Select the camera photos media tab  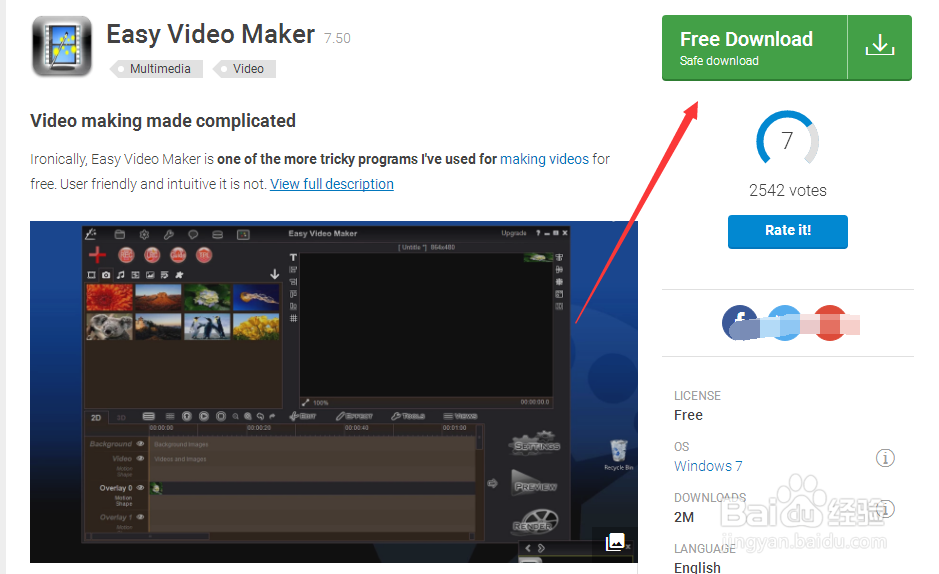pos(106,275)
